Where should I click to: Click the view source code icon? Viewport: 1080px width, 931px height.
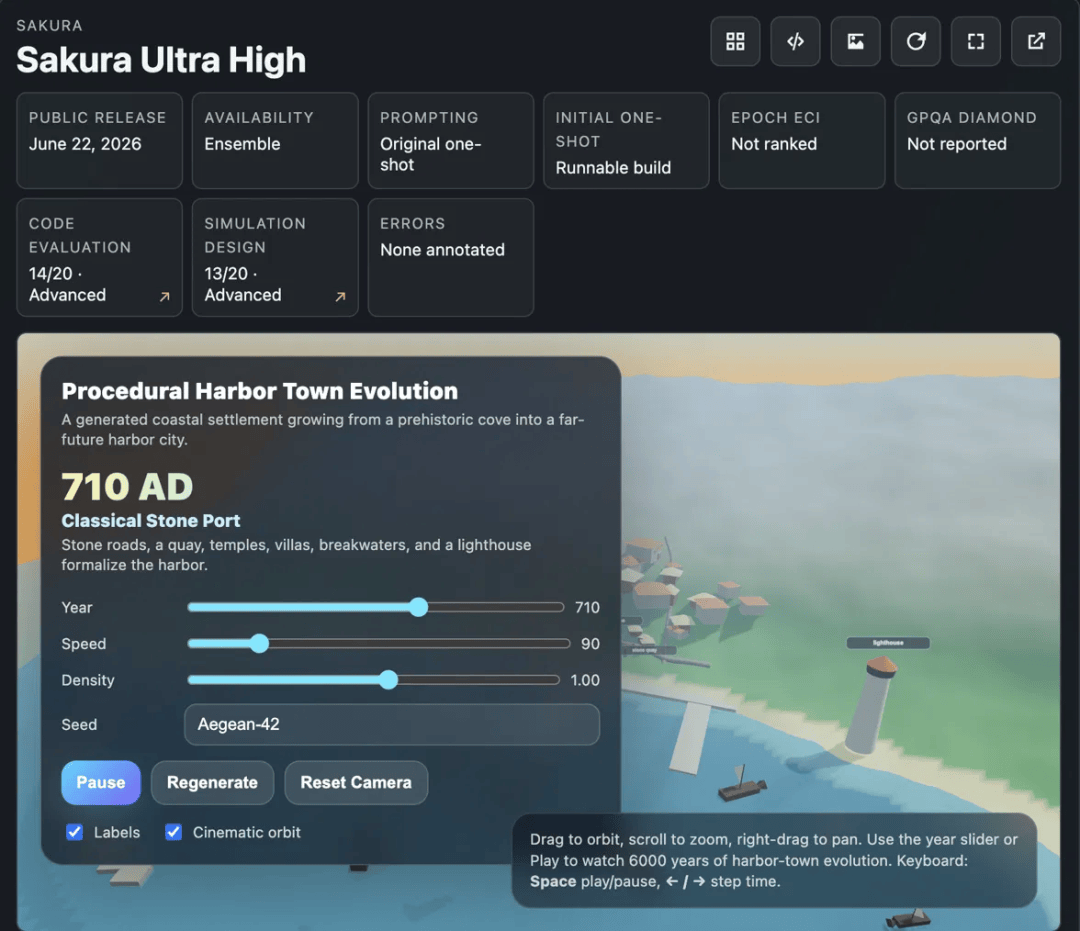coord(795,41)
